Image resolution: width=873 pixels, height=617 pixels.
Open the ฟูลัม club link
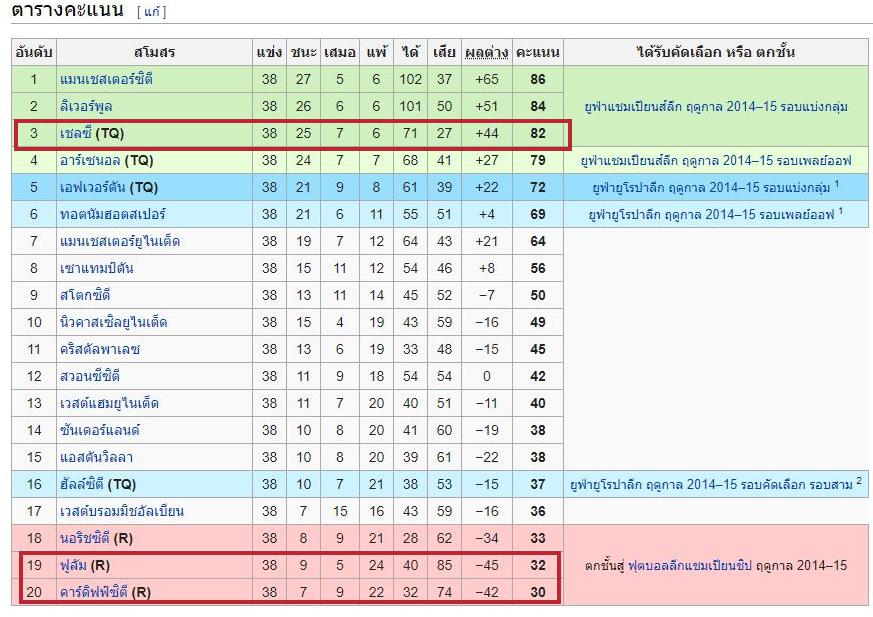coord(73,565)
